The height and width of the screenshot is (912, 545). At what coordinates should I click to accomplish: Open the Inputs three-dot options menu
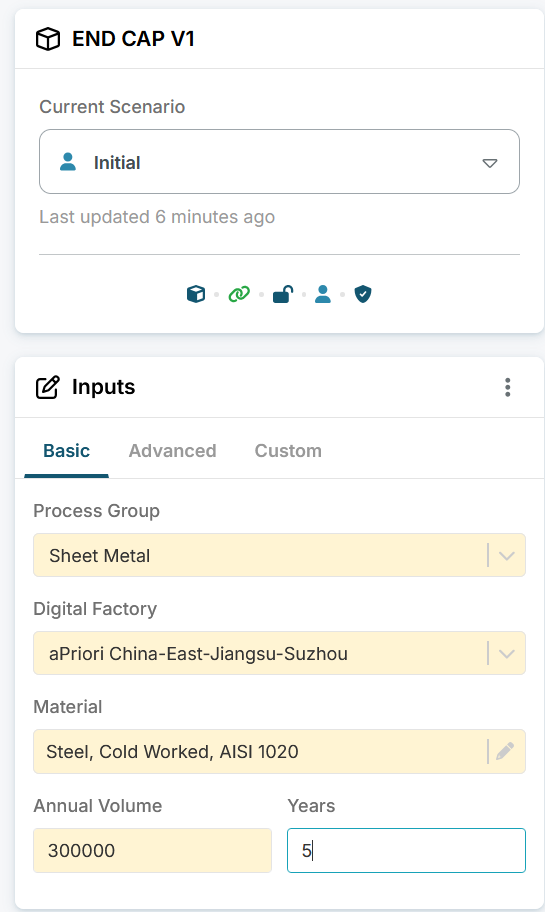508,387
